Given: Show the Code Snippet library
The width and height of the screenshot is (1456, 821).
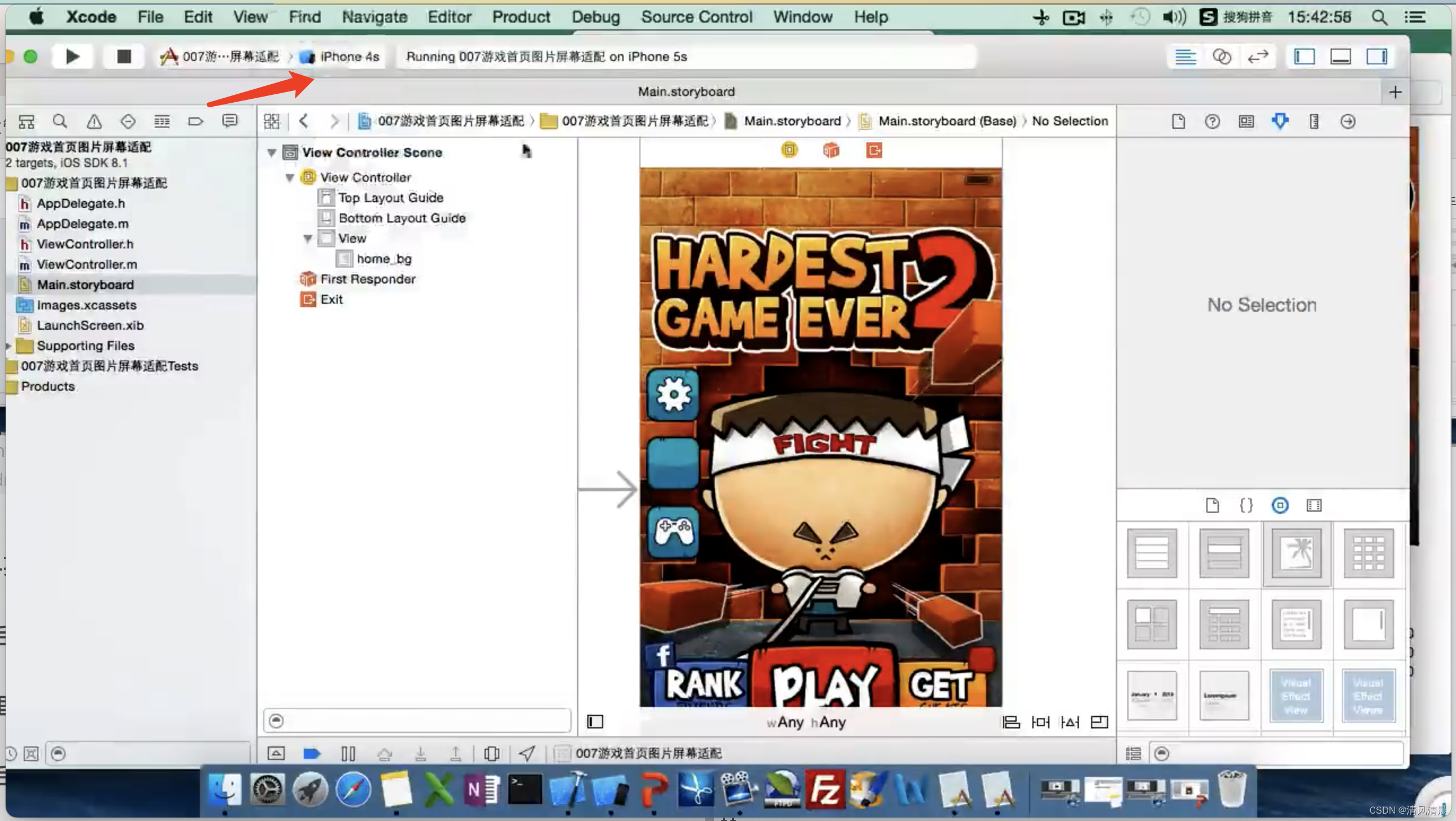Looking at the screenshot, I should coord(1246,505).
